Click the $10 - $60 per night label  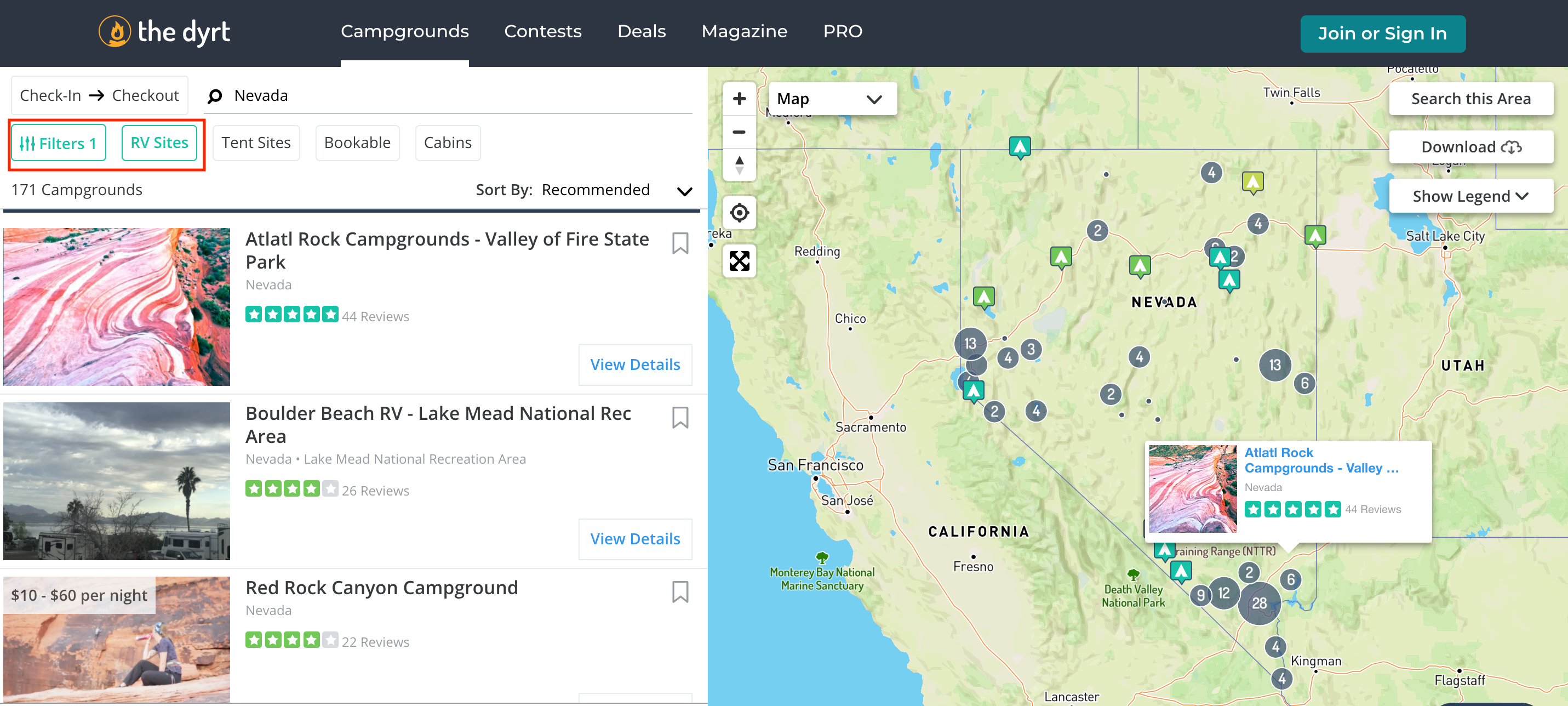point(79,595)
